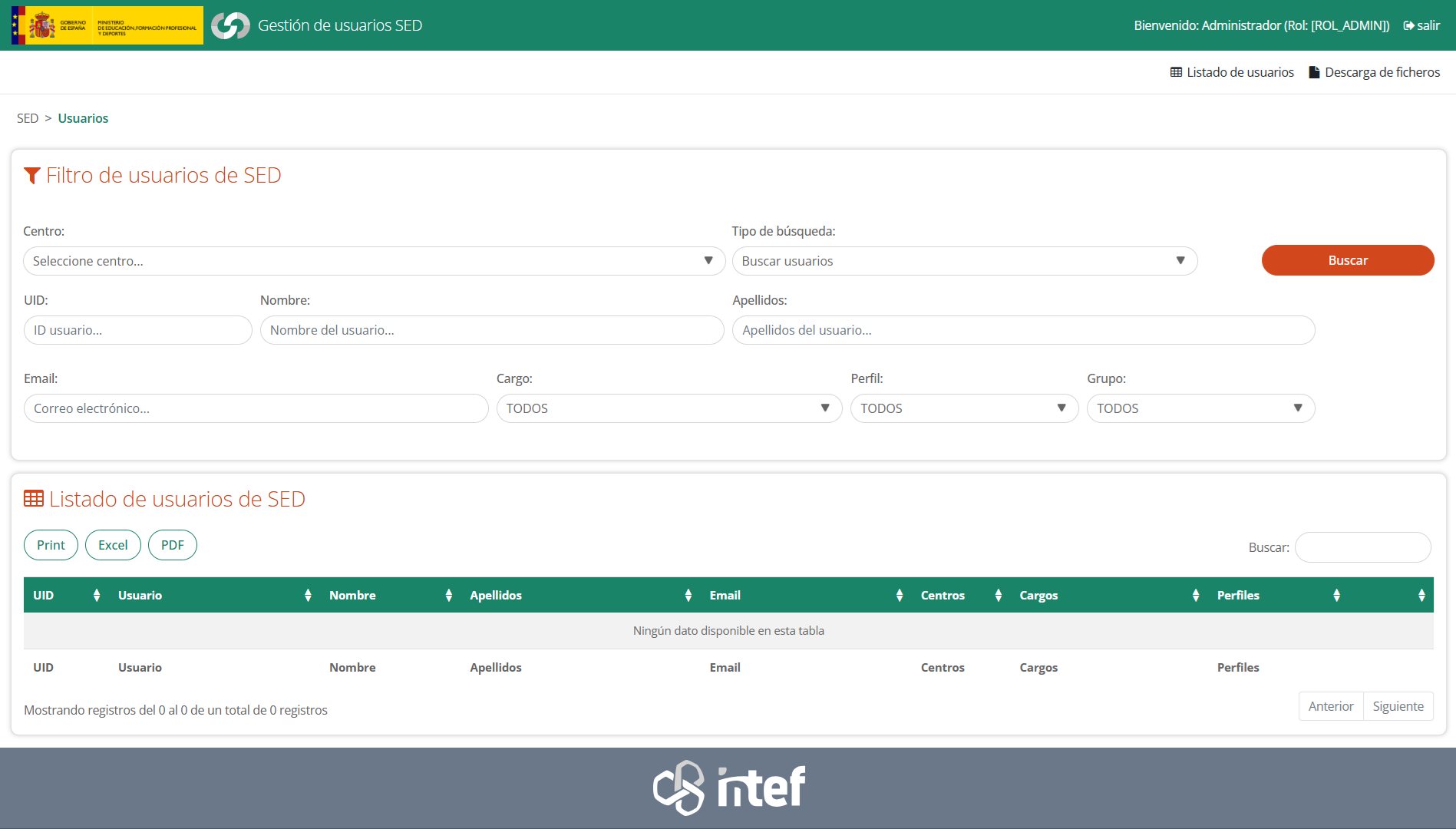Click 'Mostrando registros del 0 al 0' status text
The image size is (1456, 829).
(176, 710)
